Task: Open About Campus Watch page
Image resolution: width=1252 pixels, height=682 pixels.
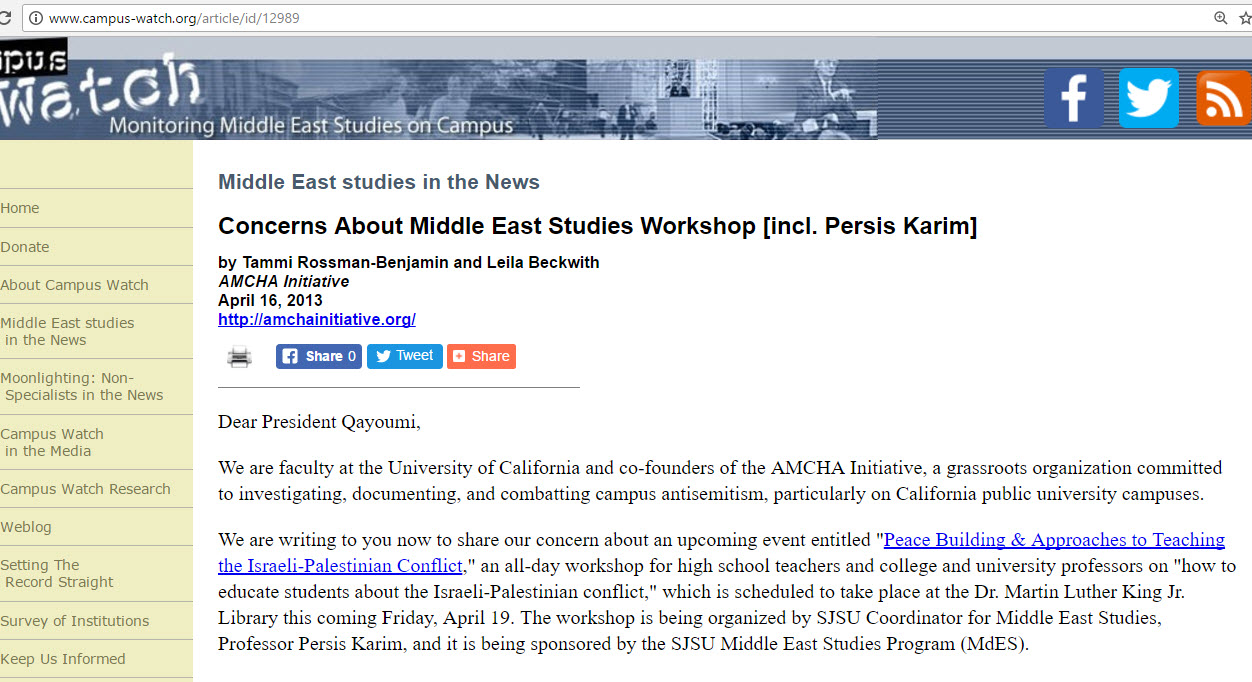Action: point(74,285)
